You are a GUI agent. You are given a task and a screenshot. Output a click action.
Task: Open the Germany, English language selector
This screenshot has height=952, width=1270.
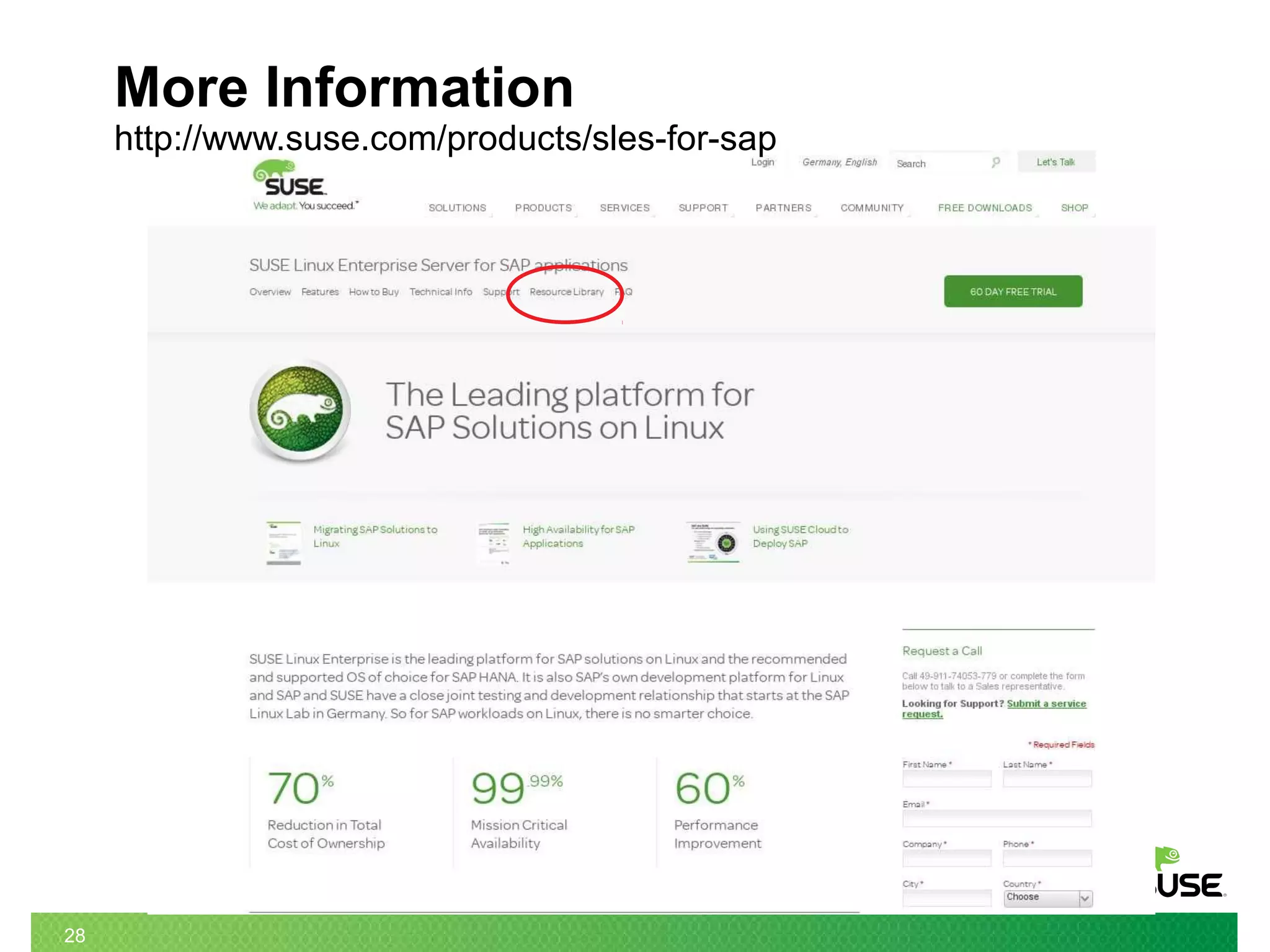tap(840, 162)
